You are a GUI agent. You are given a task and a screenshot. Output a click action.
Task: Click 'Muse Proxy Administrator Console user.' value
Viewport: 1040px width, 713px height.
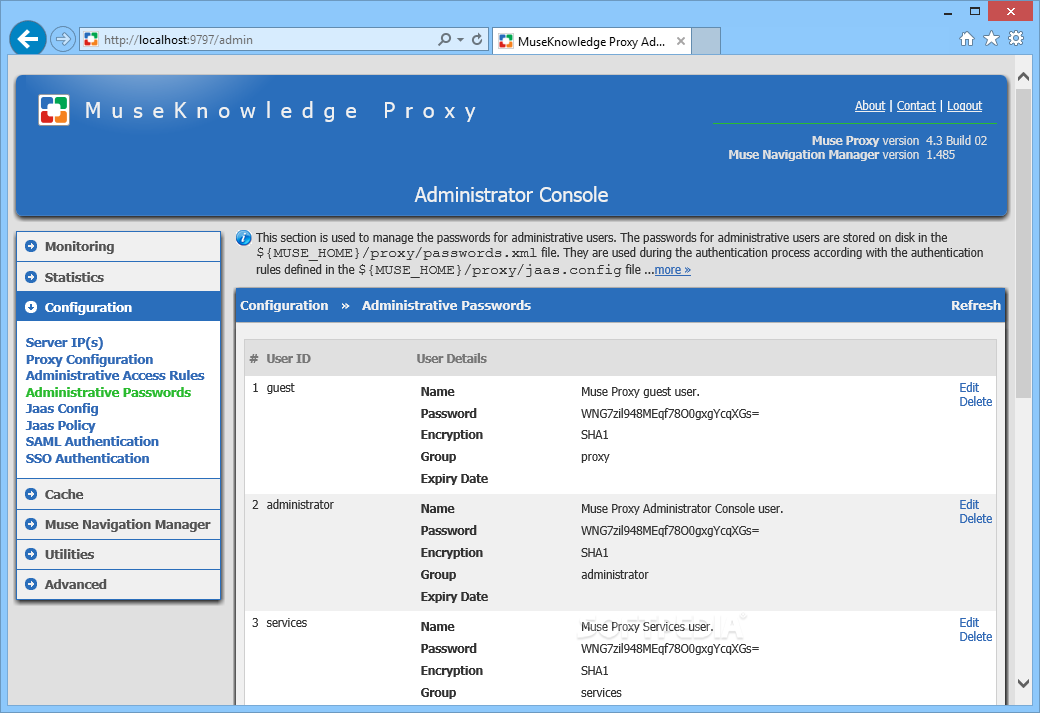(682, 509)
